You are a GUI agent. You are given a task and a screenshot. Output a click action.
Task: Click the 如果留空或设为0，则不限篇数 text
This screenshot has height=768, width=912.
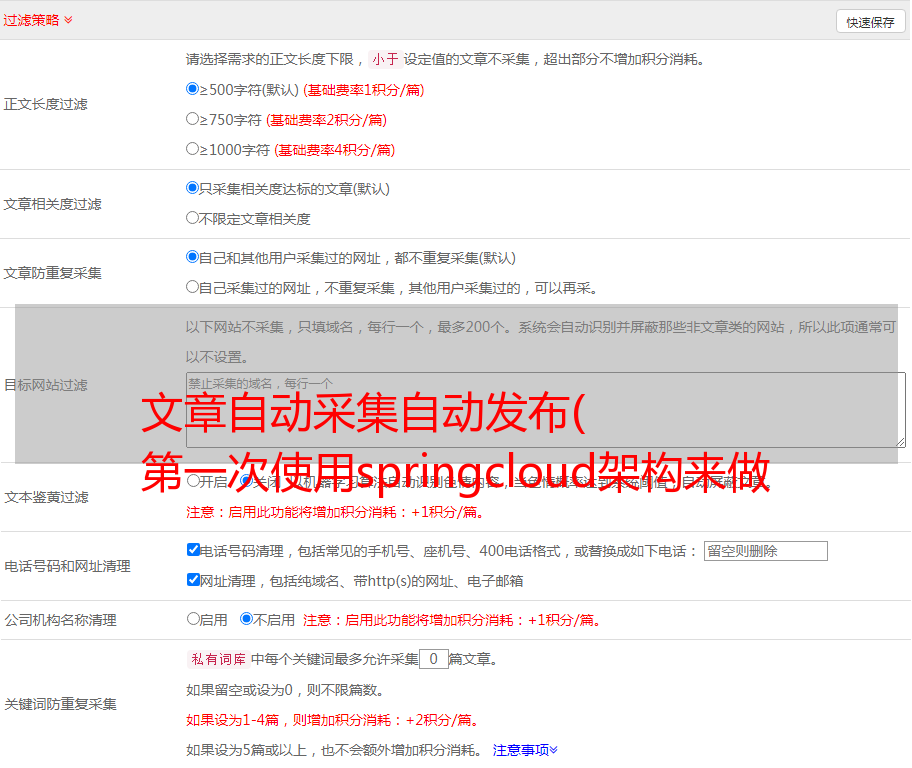tap(286, 690)
